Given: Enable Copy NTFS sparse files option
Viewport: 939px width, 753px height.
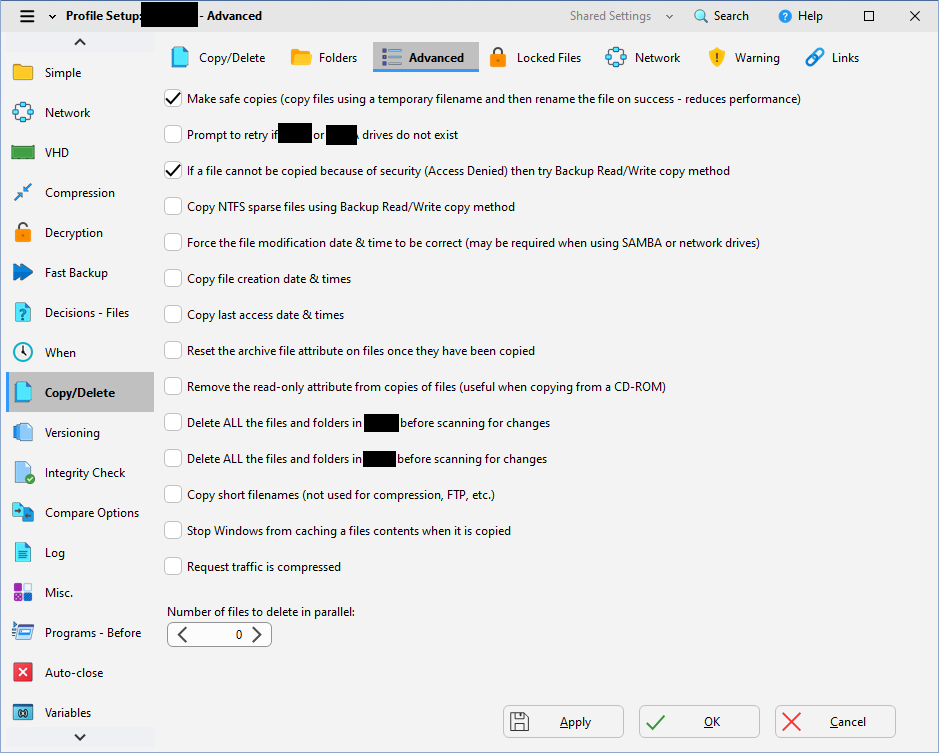Looking at the screenshot, I should pyautogui.click(x=173, y=207).
